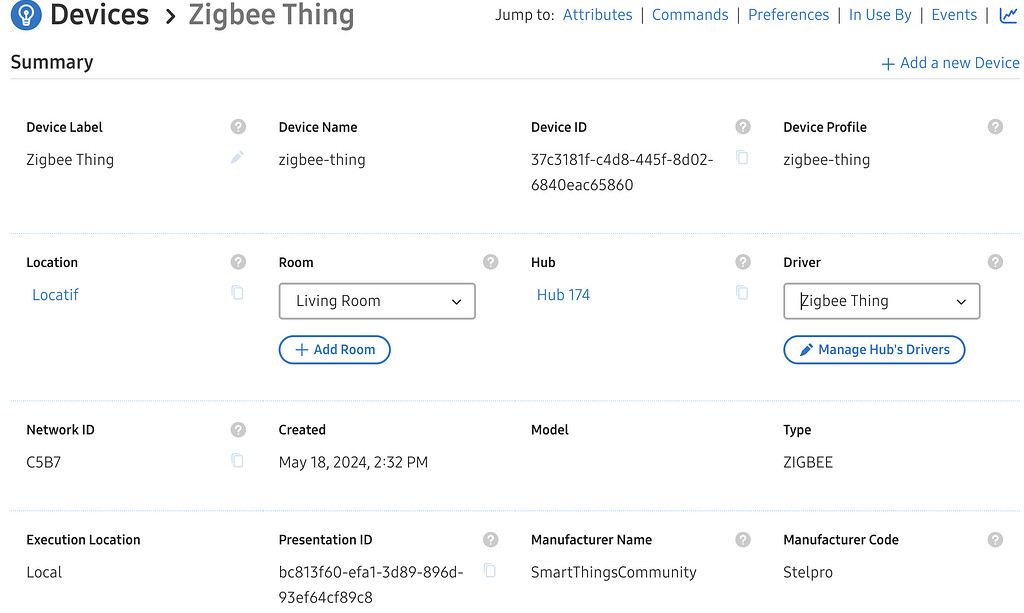Click the lightbulb Devices icon in breadcrumb
Screen dimensions: 1024x613
pyautogui.click(x=25, y=15)
